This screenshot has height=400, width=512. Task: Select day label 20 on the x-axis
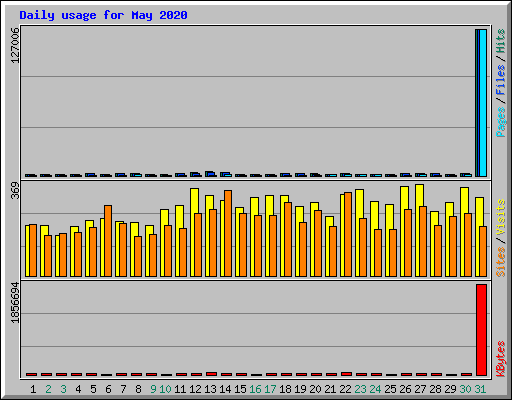315,389
